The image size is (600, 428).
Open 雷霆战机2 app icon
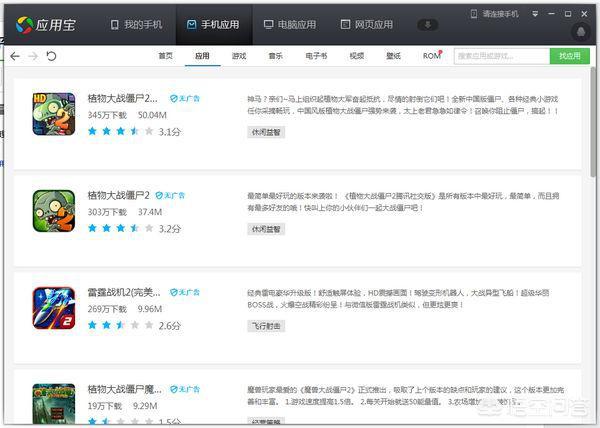click(x=54, y=308)
